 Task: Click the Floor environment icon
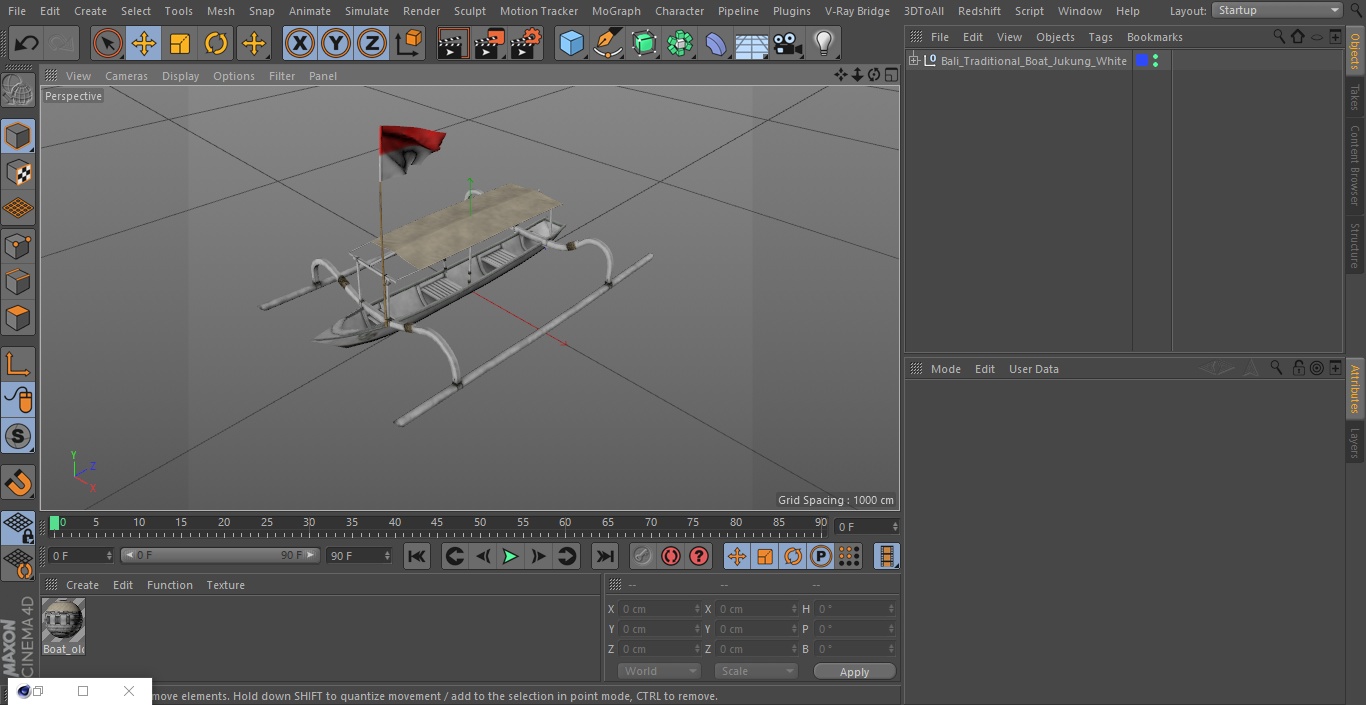[x=752, y=43]
